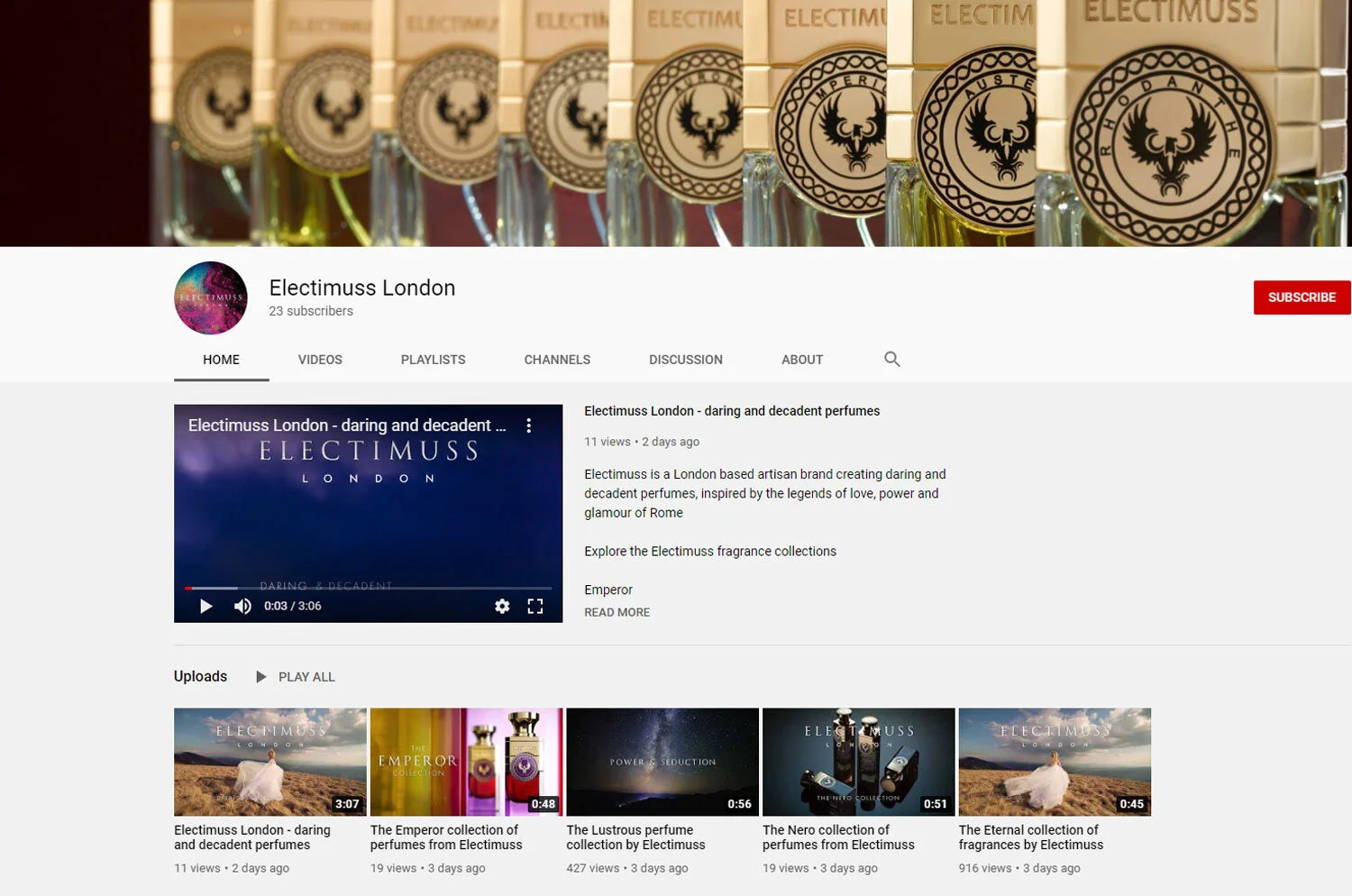Screen dimensions: 1352x896
Task: Click the channel banner image
Action: 676,123
